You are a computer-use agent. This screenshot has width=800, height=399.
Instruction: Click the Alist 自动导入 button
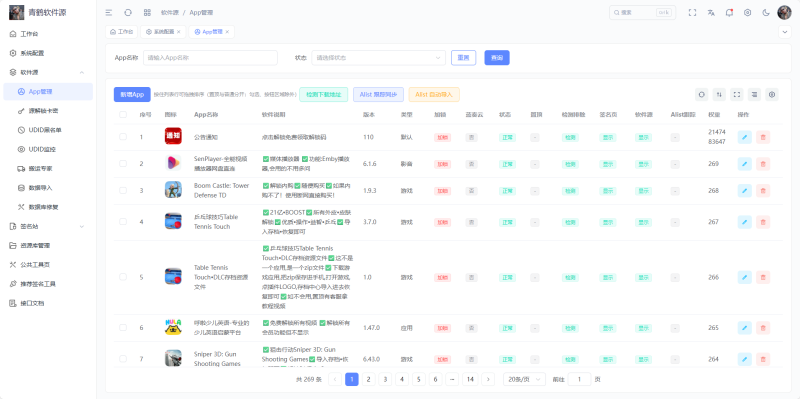pyautogui.click(x=434, y=94)
